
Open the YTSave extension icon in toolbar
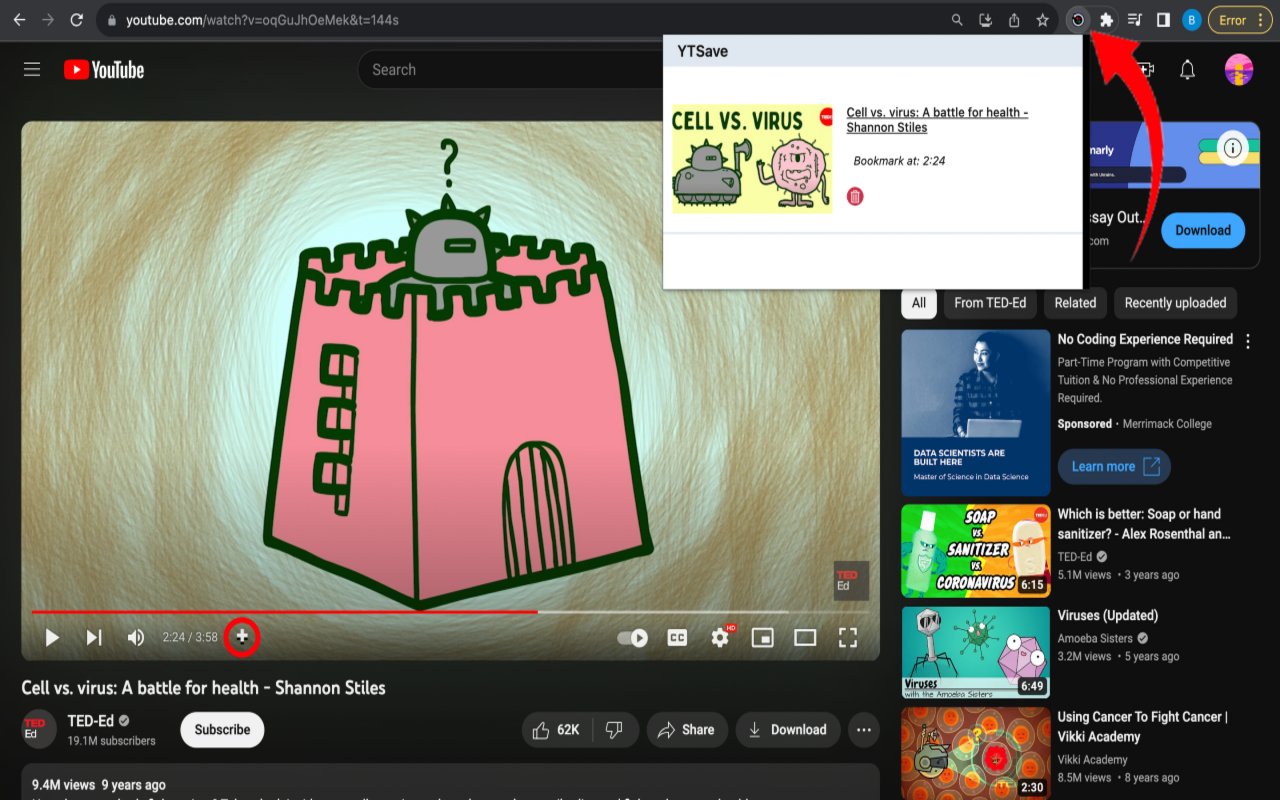tap(1078, 20)
